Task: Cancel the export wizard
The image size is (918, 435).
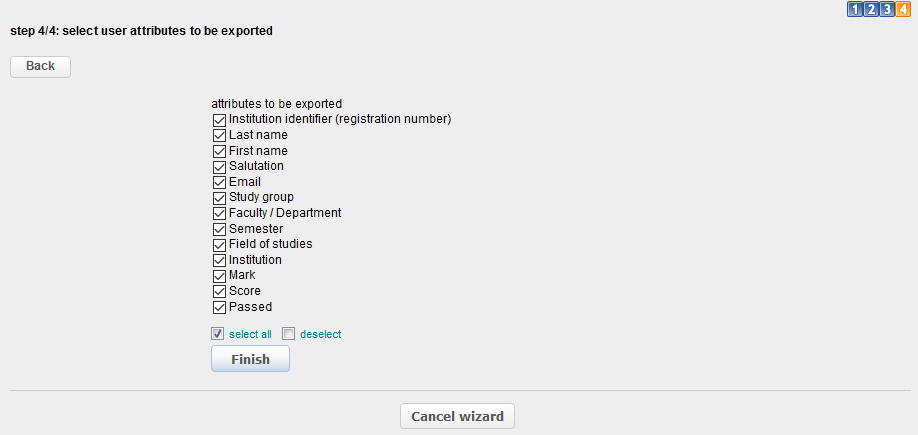Action: [x=458, y=416]
